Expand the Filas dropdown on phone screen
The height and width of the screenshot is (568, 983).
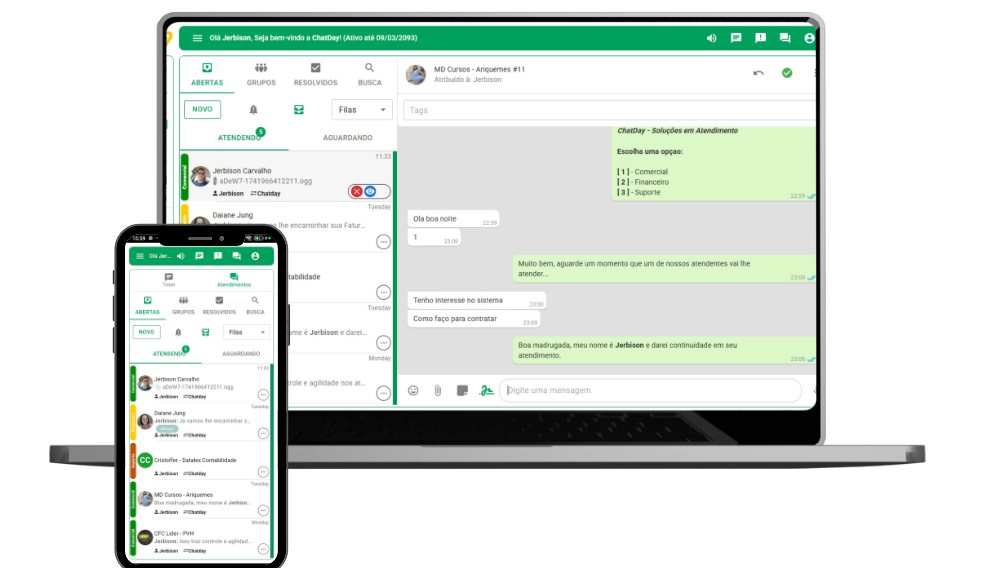tap(246, 332)
